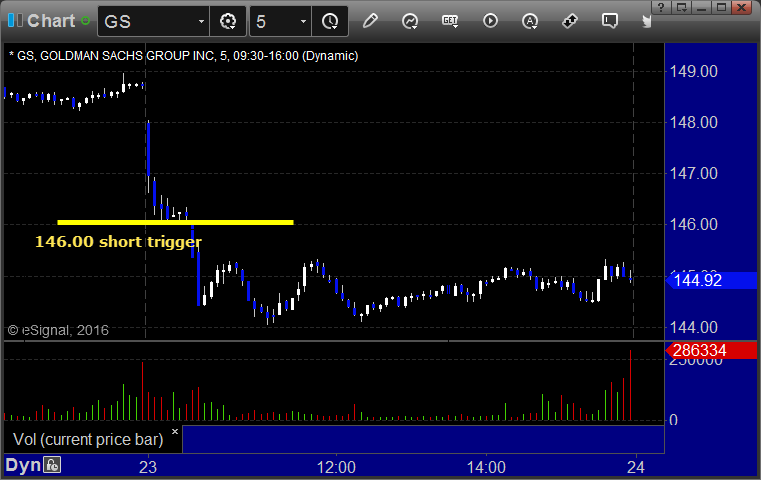This screenshot has height=480, width=761.
Task: Click the long blue opening drop candle
Action: (x=149, y=148)
